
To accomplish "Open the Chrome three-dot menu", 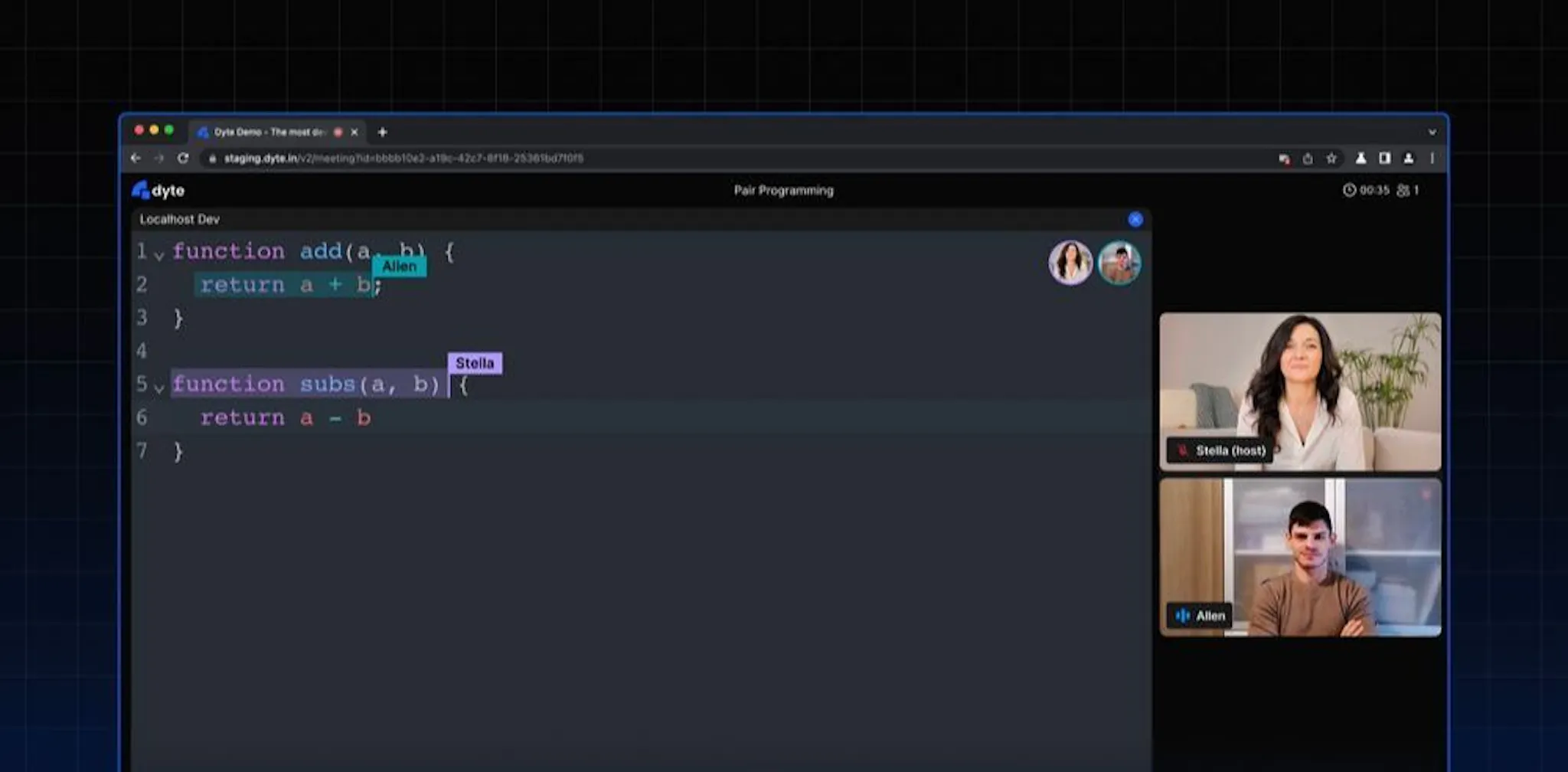I will click(1432, 158).
